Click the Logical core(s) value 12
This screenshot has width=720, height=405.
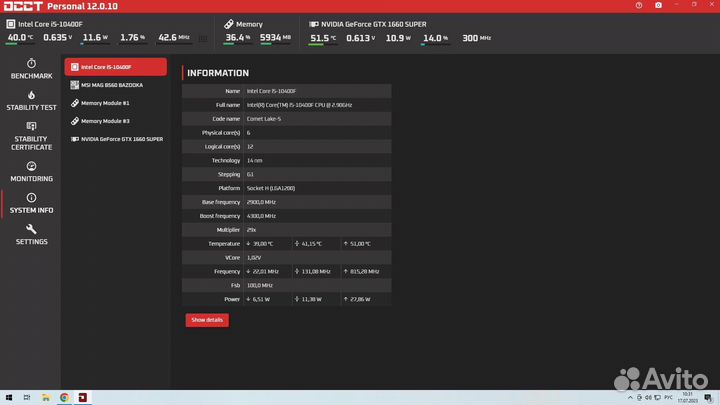(250, 146)
